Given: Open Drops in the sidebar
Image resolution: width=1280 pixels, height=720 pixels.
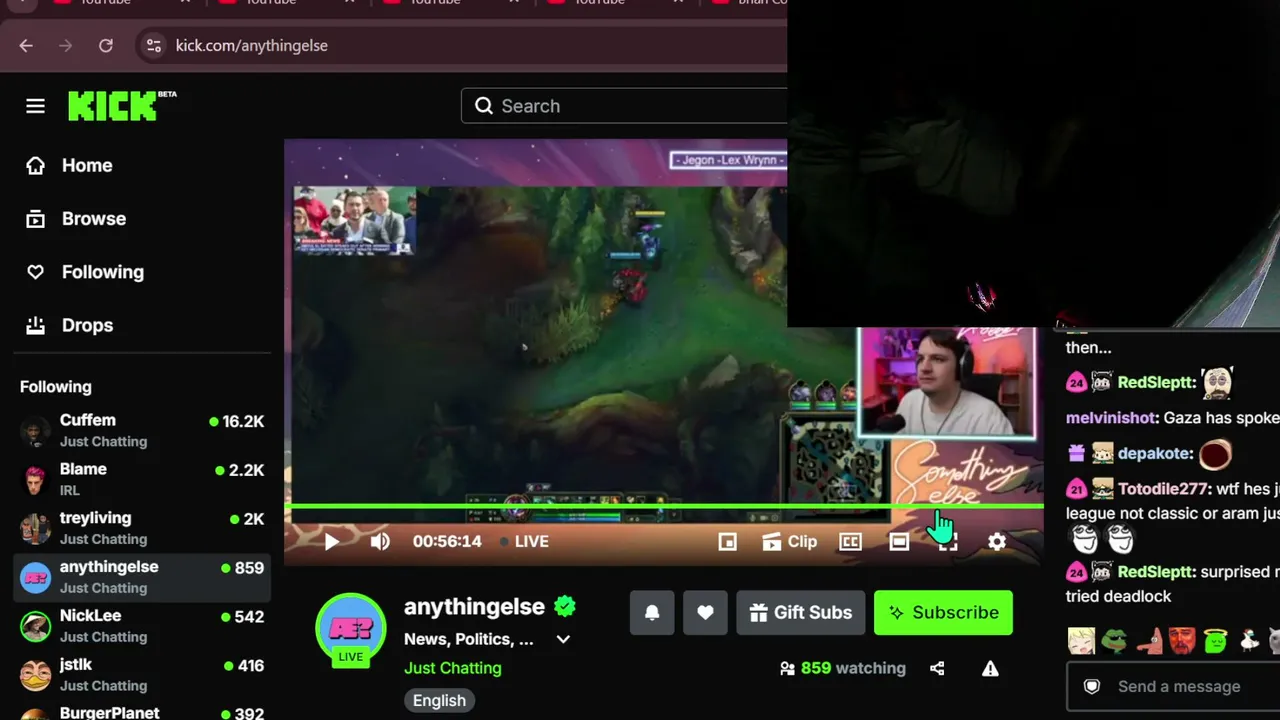Looking at the screenshot, I should [142, 325].
